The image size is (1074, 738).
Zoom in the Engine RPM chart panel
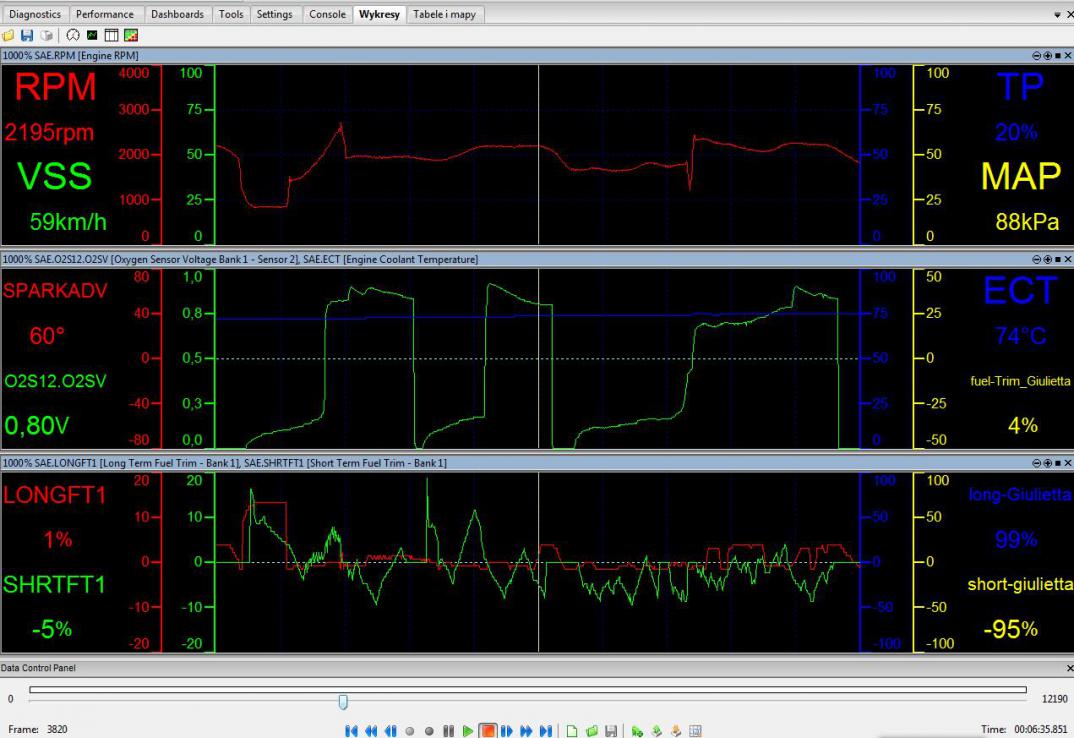[1047, 56]
